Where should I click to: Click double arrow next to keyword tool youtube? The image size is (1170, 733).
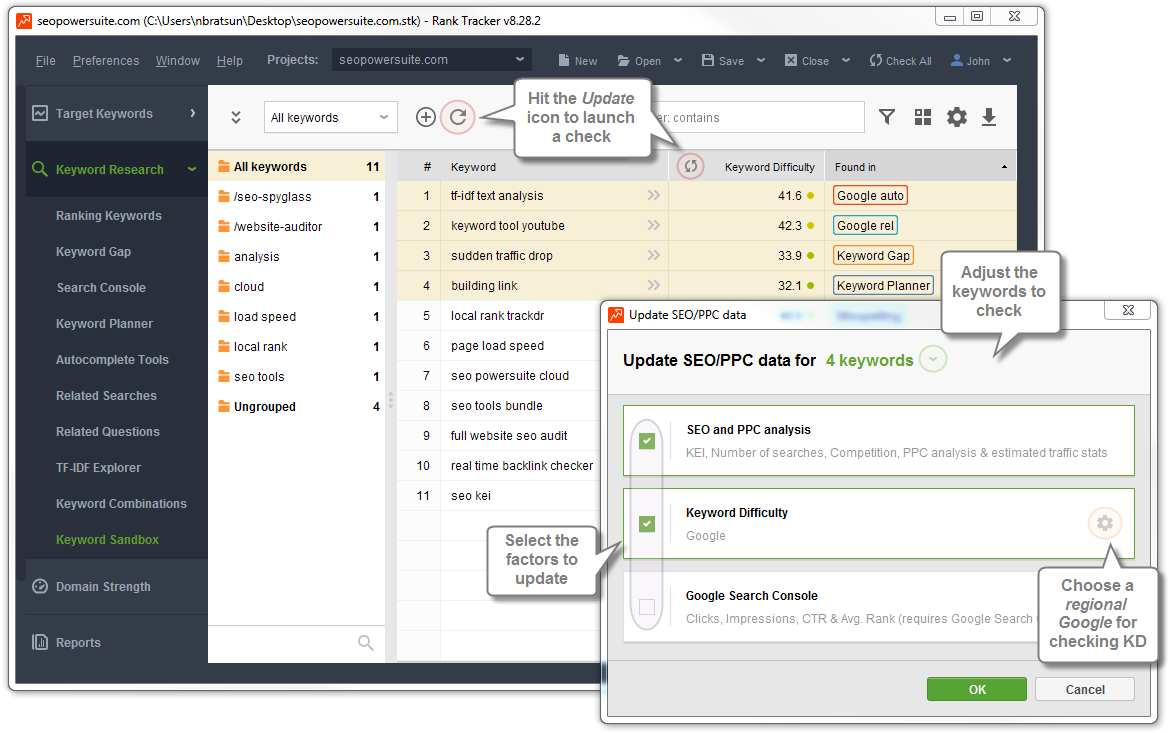654,225
